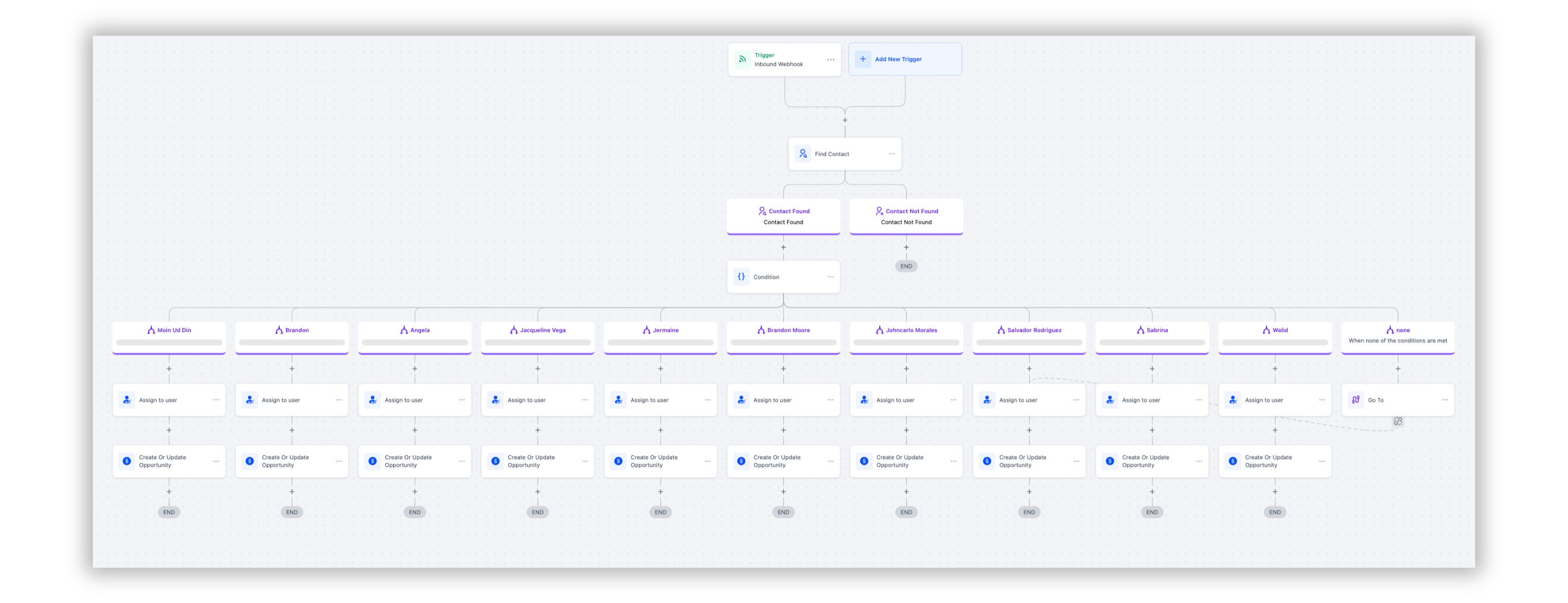The image size is (1568, 603).
Task: Open the none conditions branch
Action: pos(1398,338)
